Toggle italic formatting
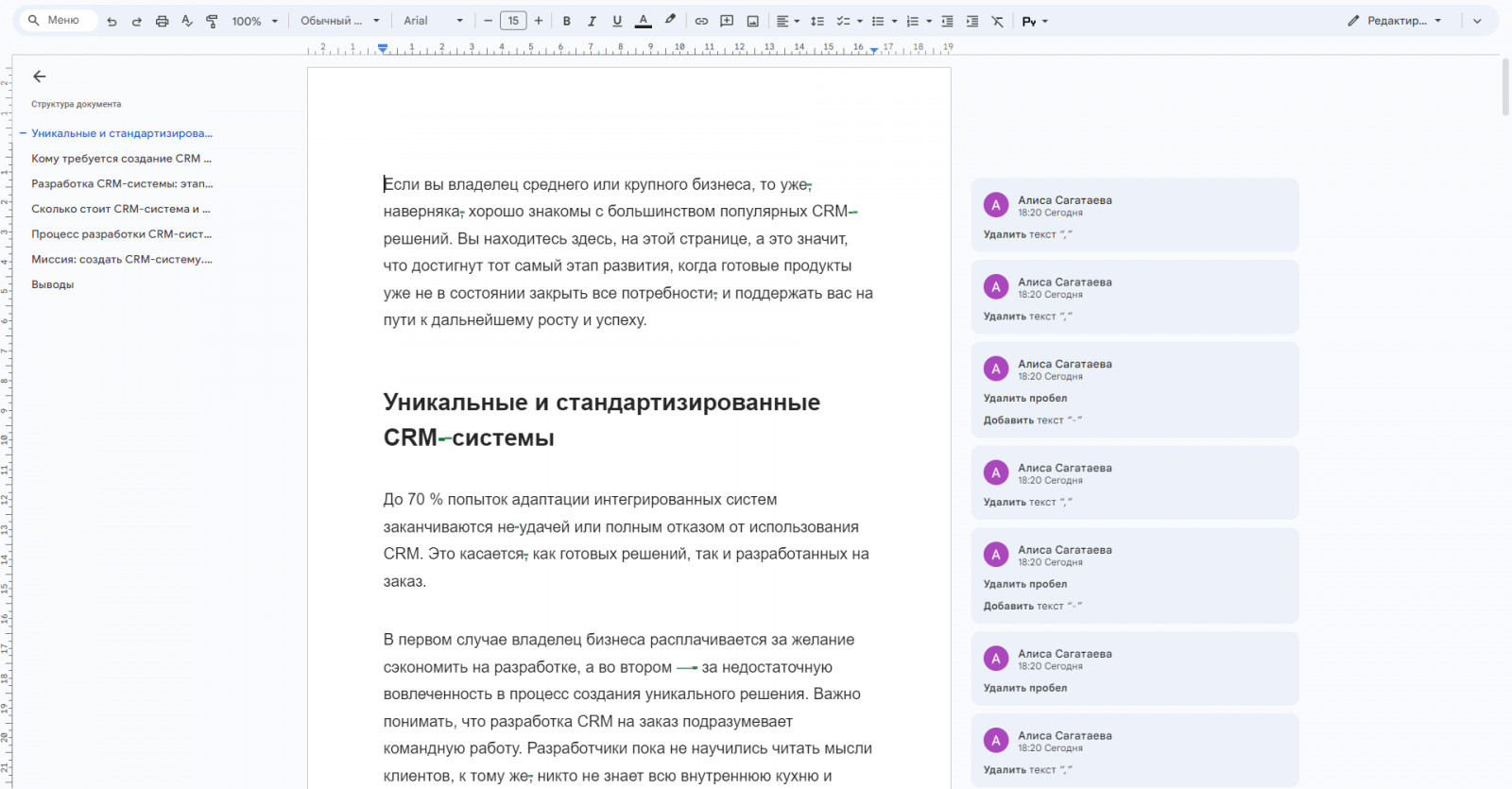Screen dimensions: 1512x789 point(592,21)
